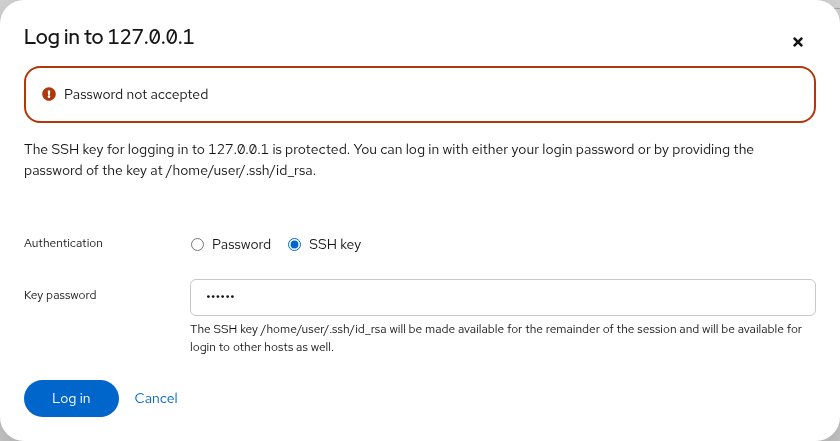The width and height of the screenshot is (840, 441).
Task: Cancel the login via Cancel link
Action: [156, 398]
